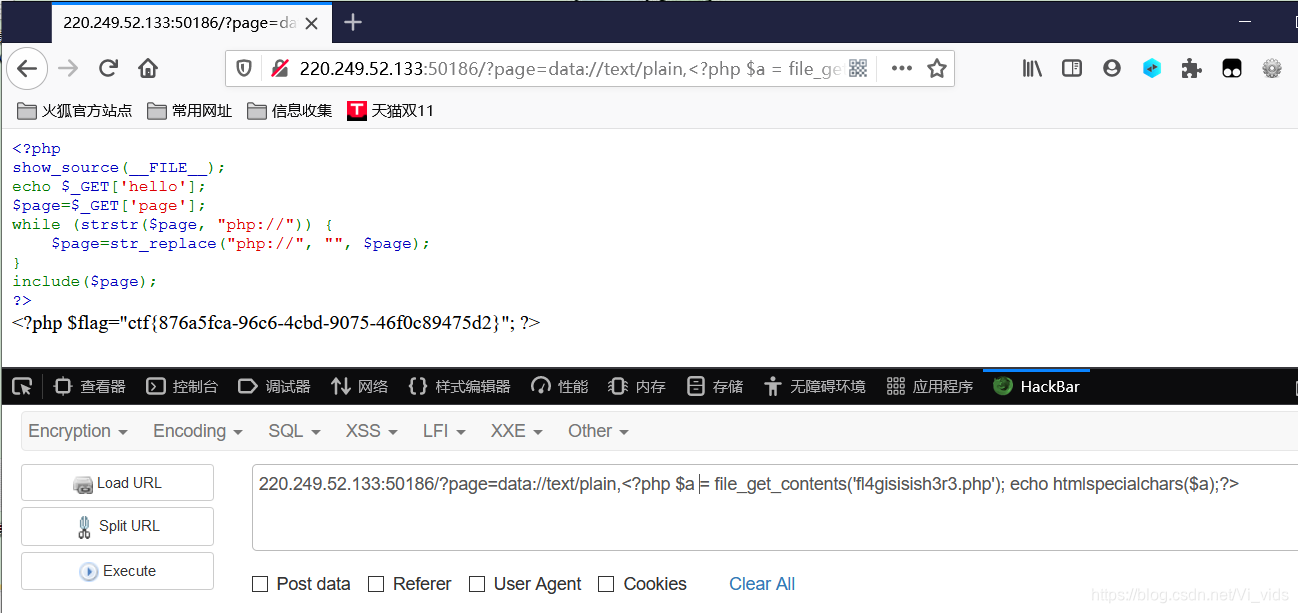Click the show_source(__FILE__); code line
Screen dimensions: 1298x613
coord(119,168)
